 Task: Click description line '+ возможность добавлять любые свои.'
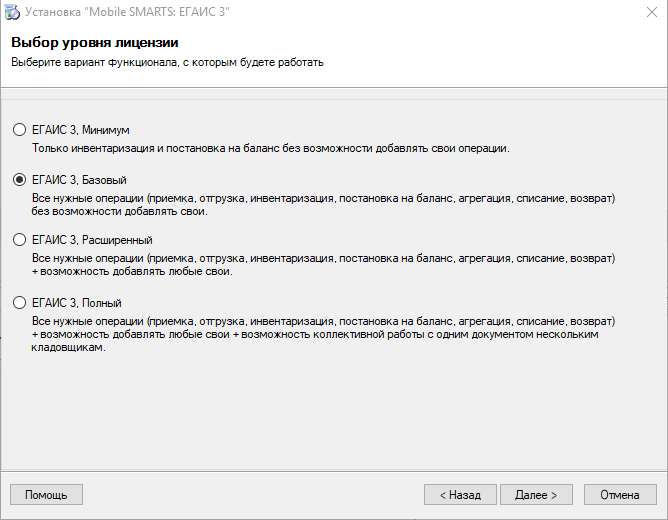click(132, 271)
